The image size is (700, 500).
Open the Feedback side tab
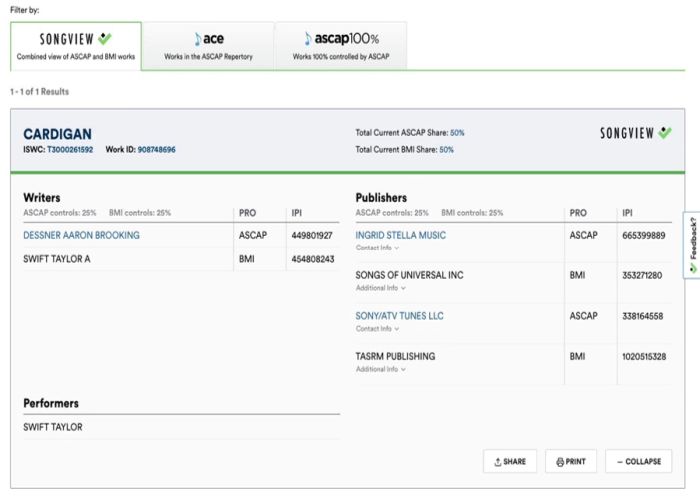click(690, 245)
